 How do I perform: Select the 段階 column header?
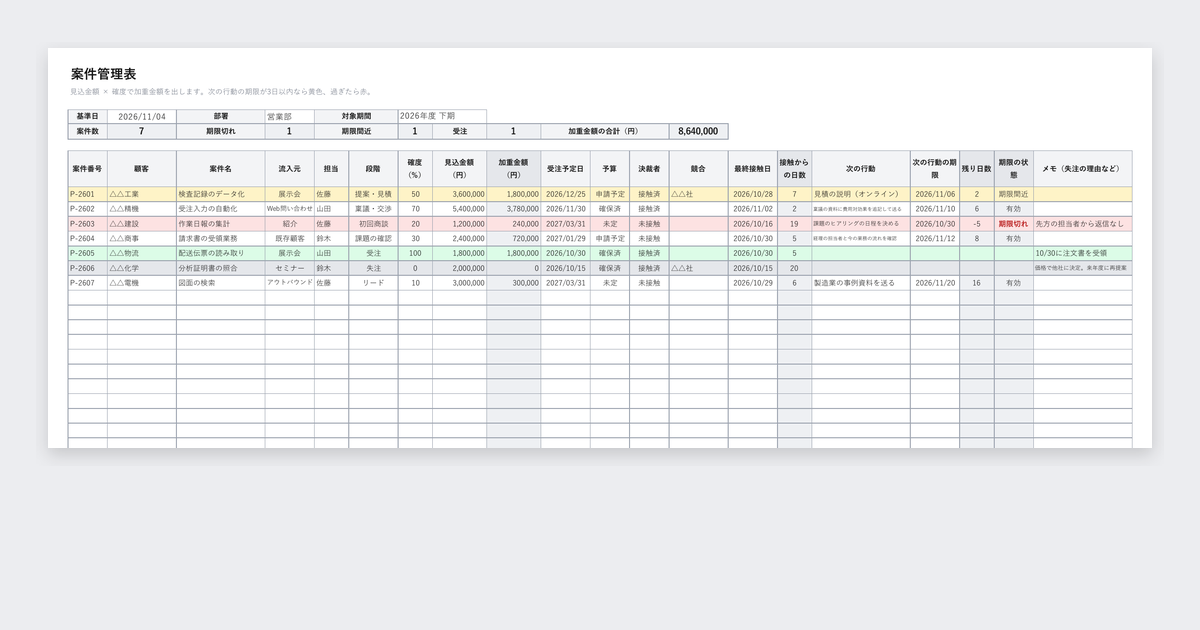click(x=373, y=168)
